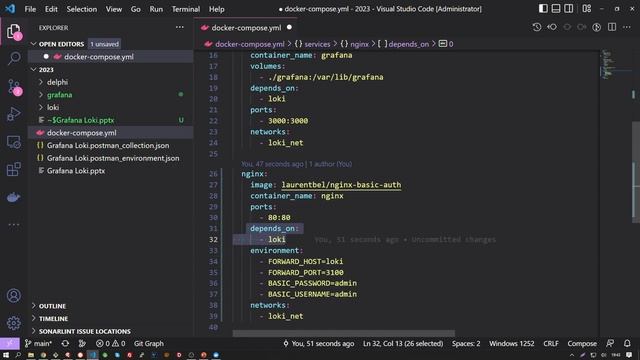The height and width of the screenshot is (360, 640).
Task: Click the feedback icon in status bar
Action: click(x=610, y=344)
